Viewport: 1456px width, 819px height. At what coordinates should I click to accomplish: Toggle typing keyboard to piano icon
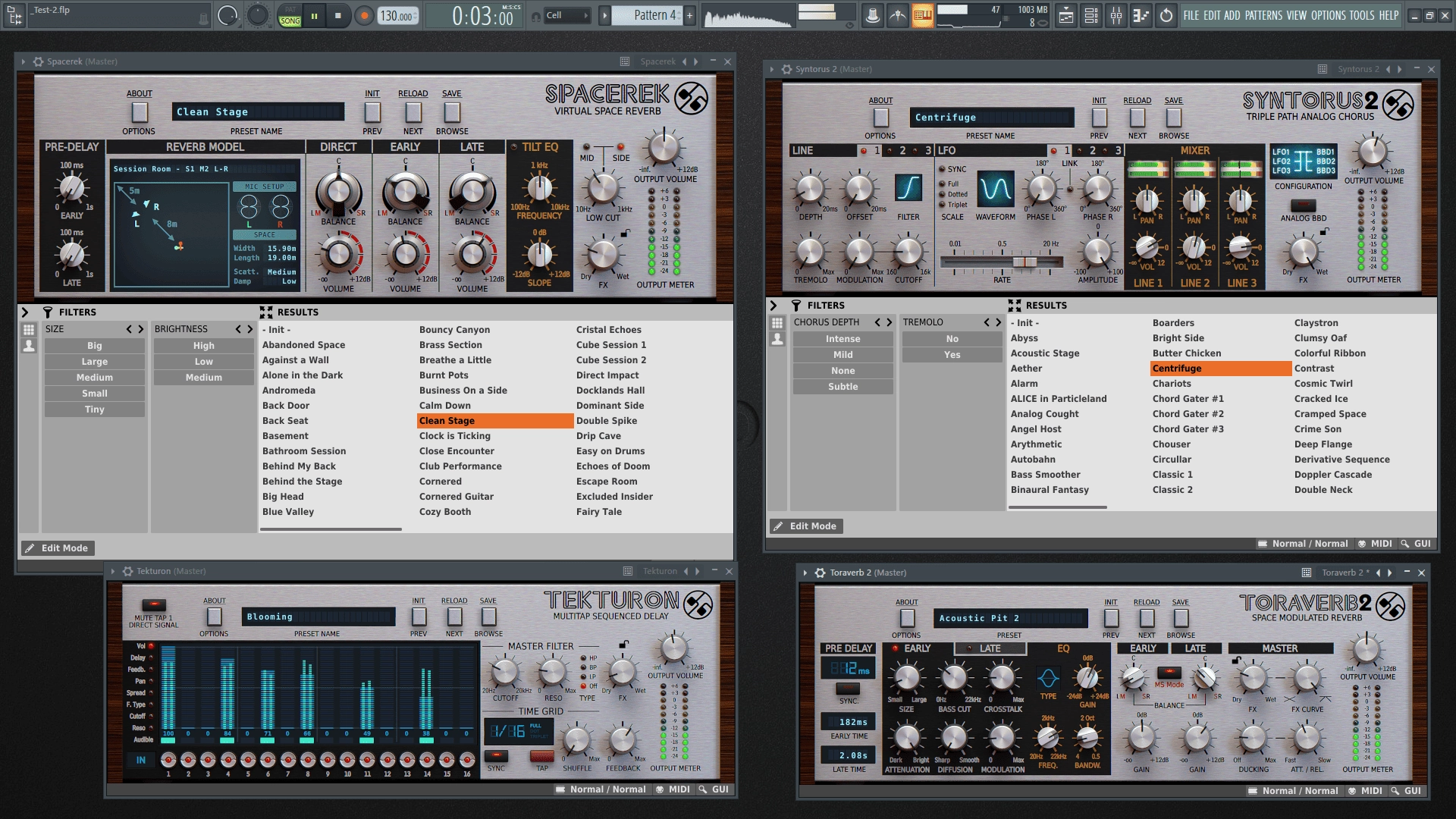coord(922,15)
